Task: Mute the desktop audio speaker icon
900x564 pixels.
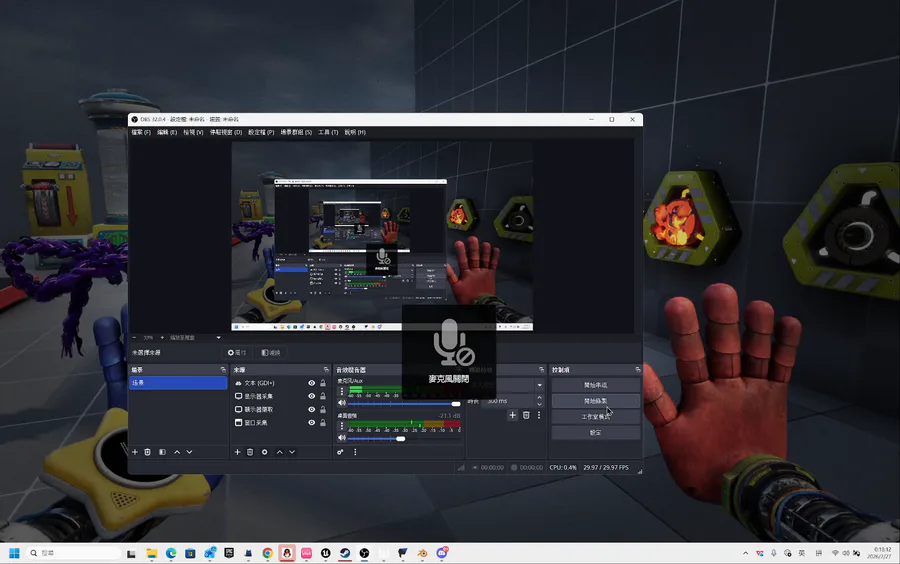Action: pyautogui.click(x=342, y=438)
